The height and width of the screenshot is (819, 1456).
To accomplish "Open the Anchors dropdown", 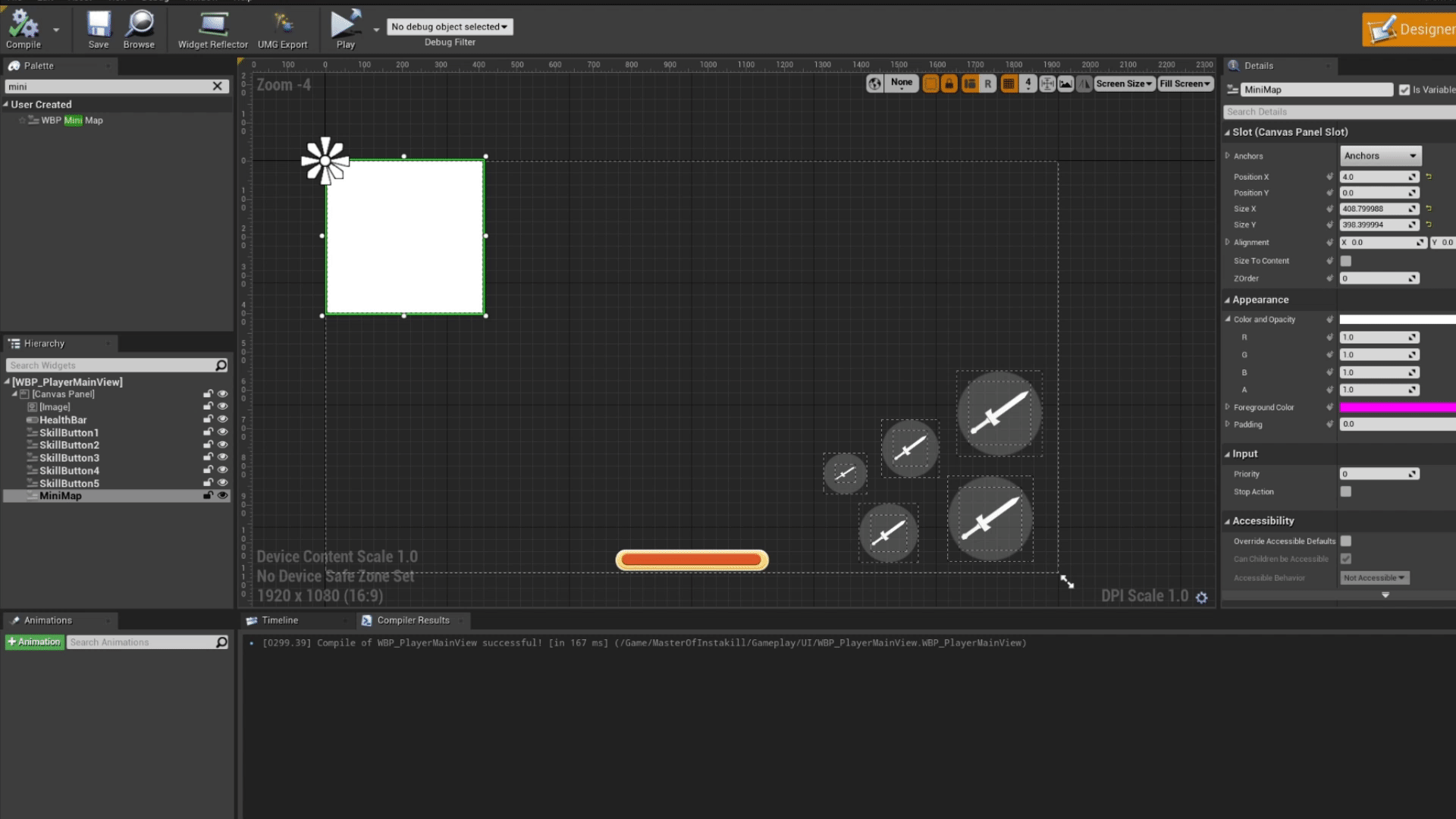I will pyautogui.click(x=1380, y=156).
